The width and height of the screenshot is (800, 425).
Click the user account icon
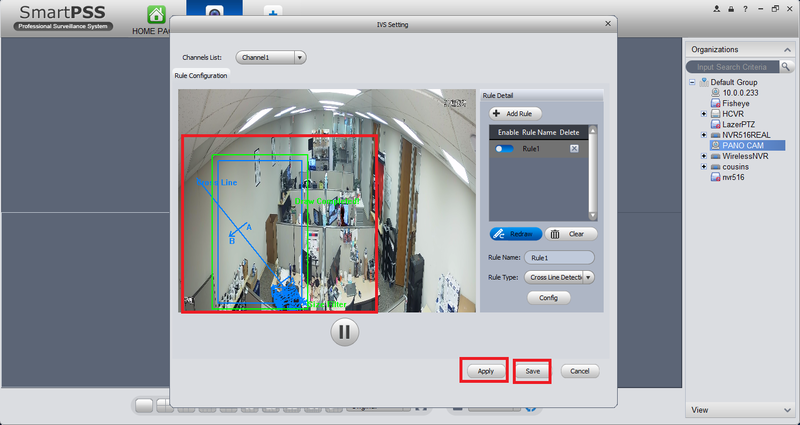(x=717, y=9)
